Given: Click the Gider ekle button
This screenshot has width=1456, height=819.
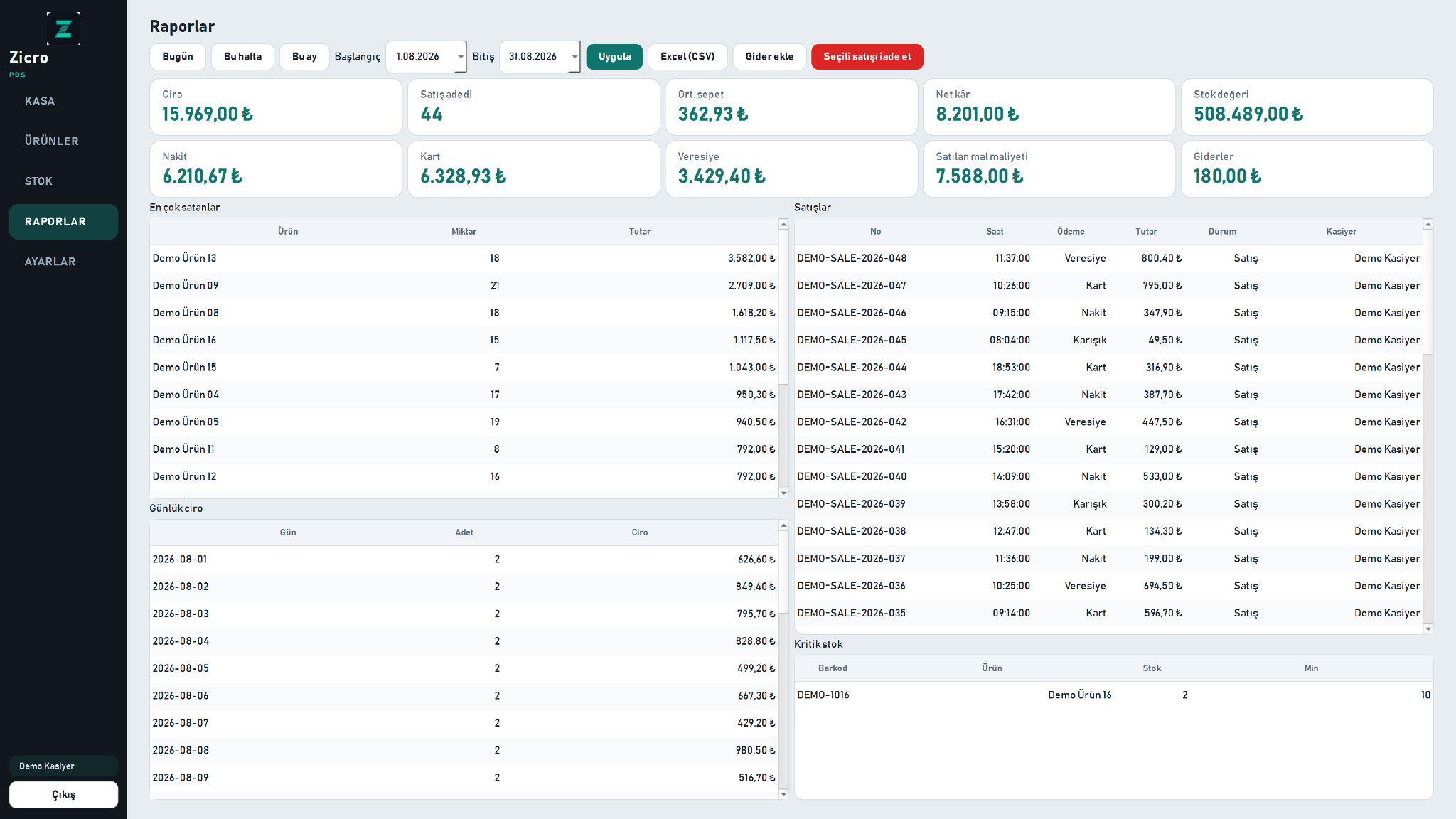Looking at the screenshot, I should click(769, 57).
